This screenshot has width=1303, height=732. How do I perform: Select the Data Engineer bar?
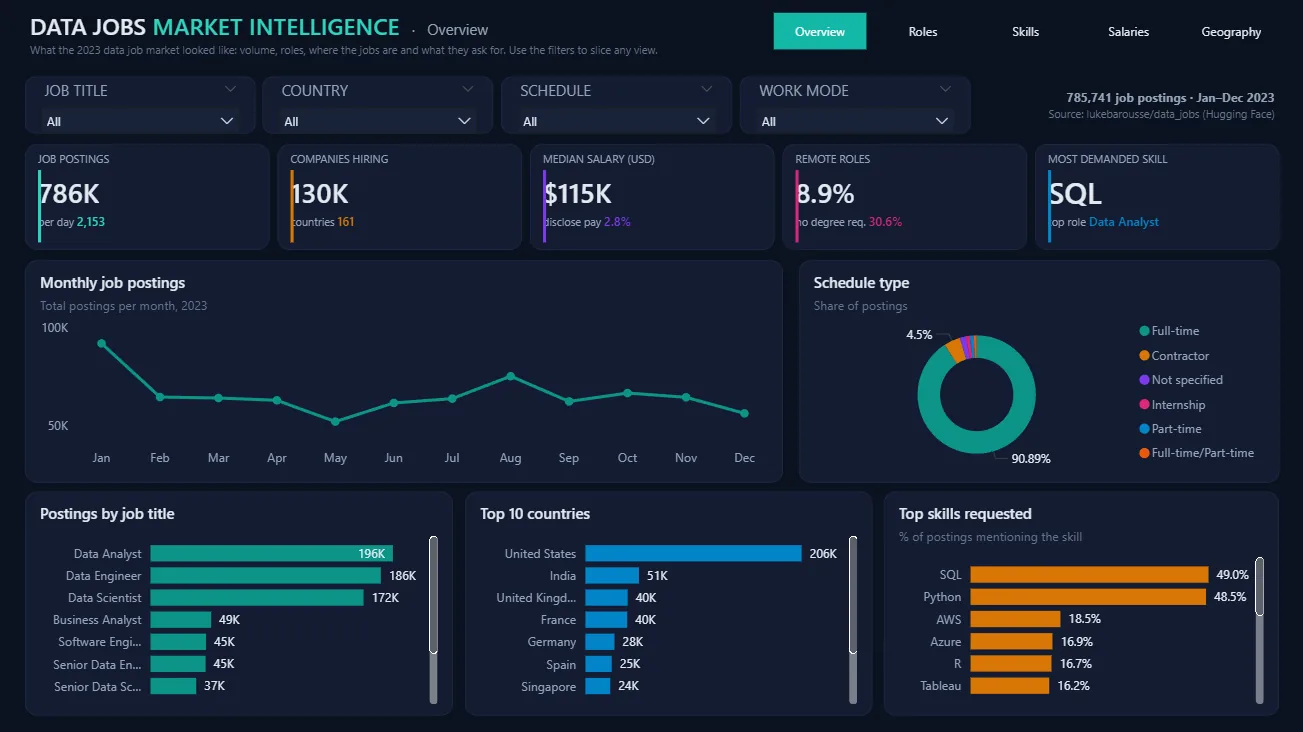265,576
